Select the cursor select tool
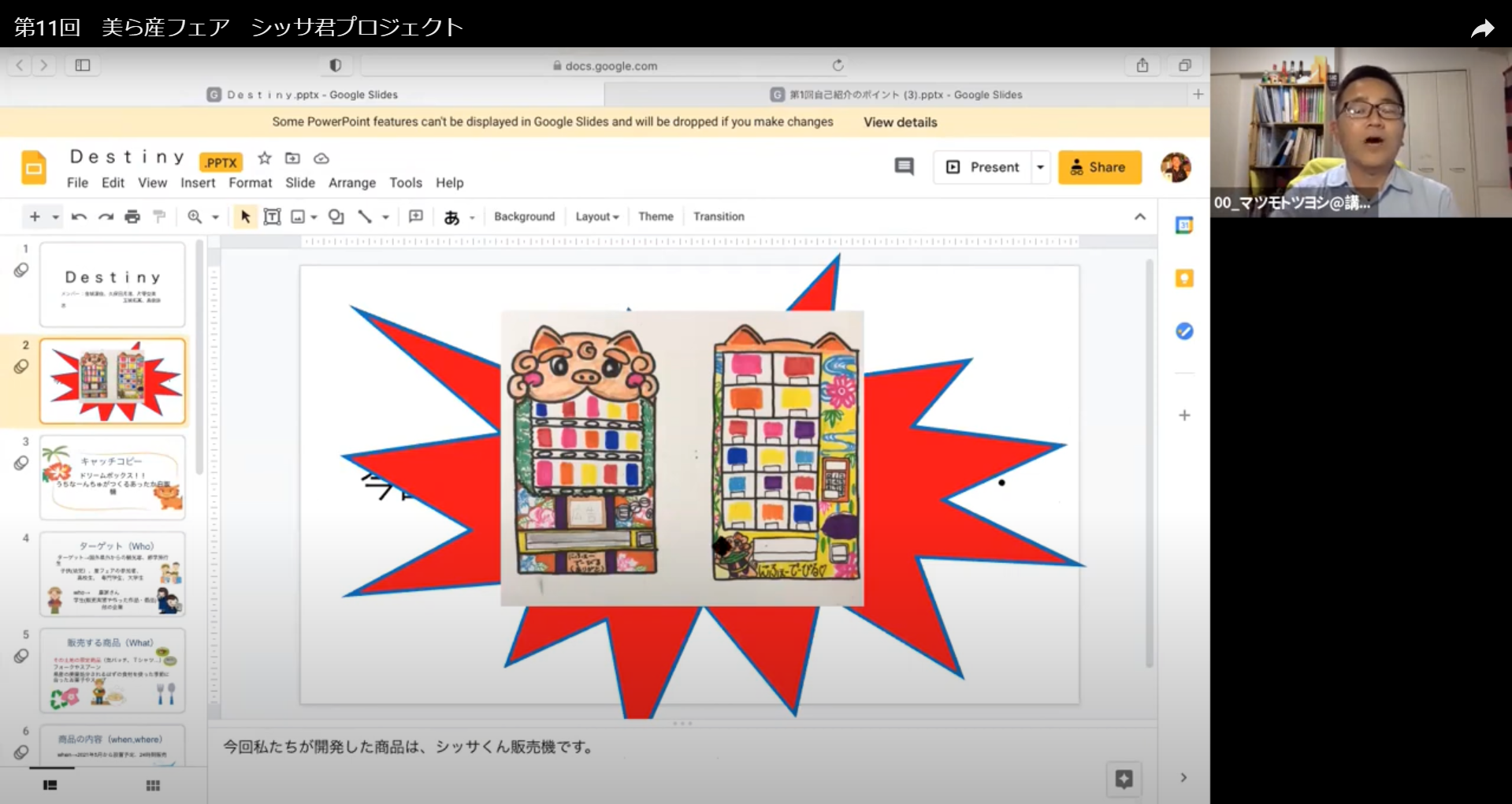Screen dimensions: 1512x804 point(245,217)
